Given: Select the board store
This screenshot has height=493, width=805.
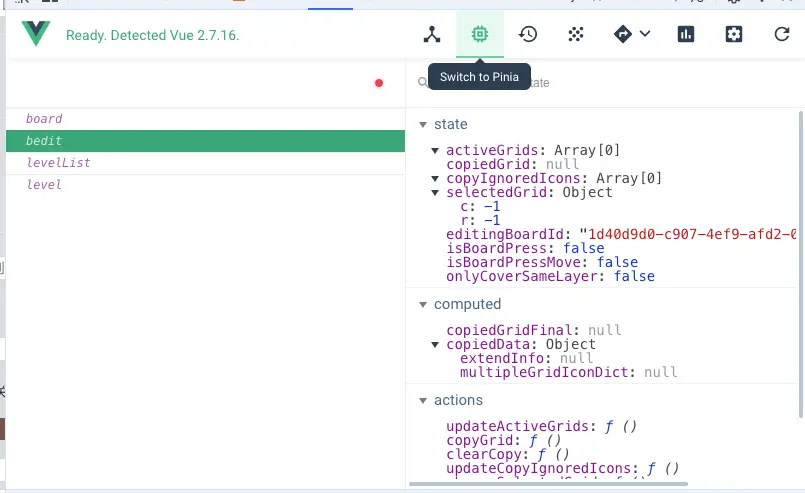Looking at the screenshot, I should pos(205,119).
